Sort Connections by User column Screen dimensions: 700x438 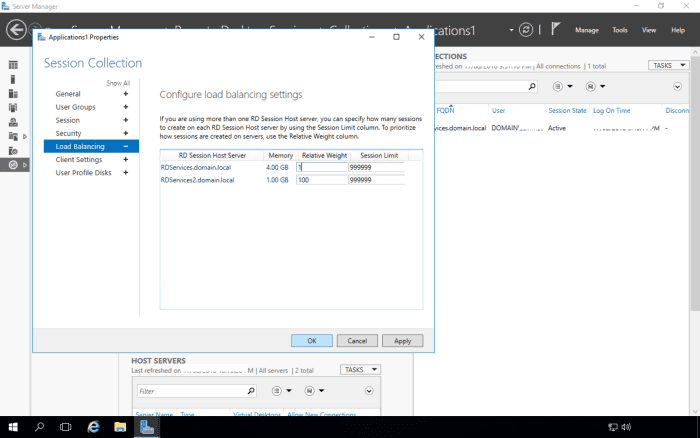tap(498, 110)
